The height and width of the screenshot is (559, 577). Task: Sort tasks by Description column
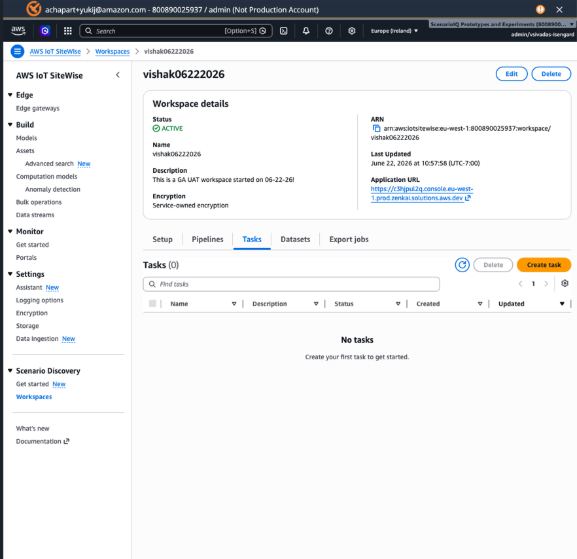tap(316, 304)
